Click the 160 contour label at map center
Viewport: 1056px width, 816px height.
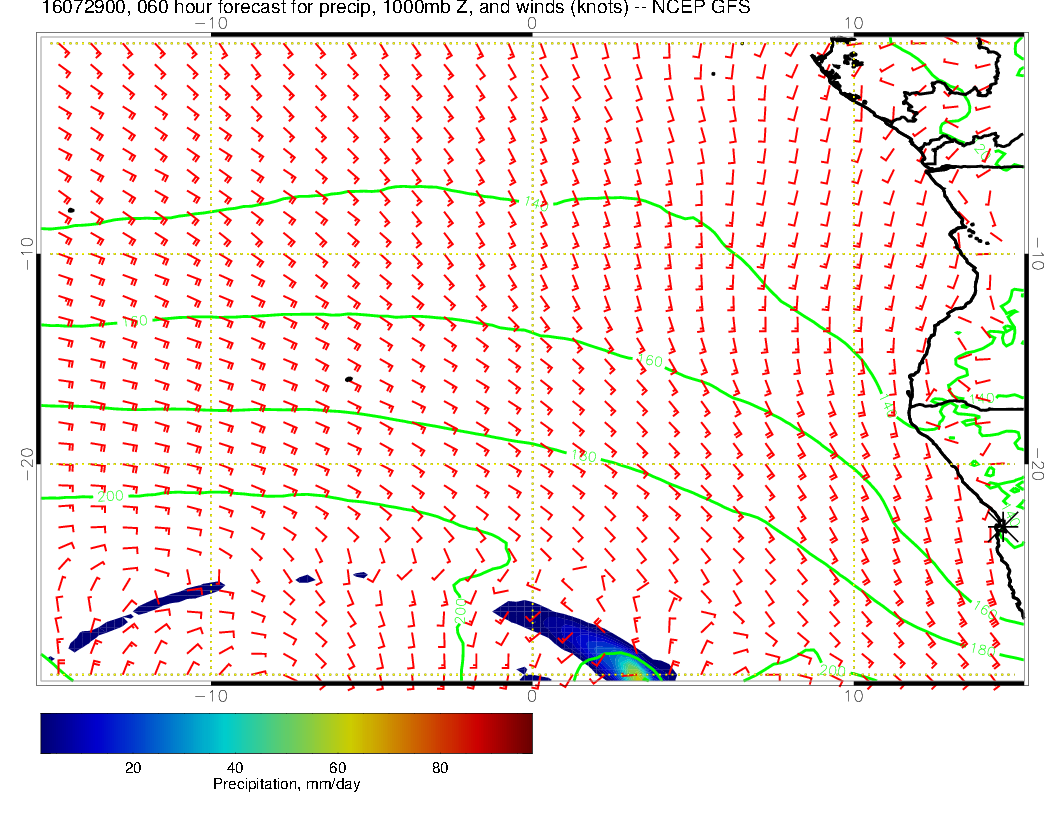(x=649, y=360)
